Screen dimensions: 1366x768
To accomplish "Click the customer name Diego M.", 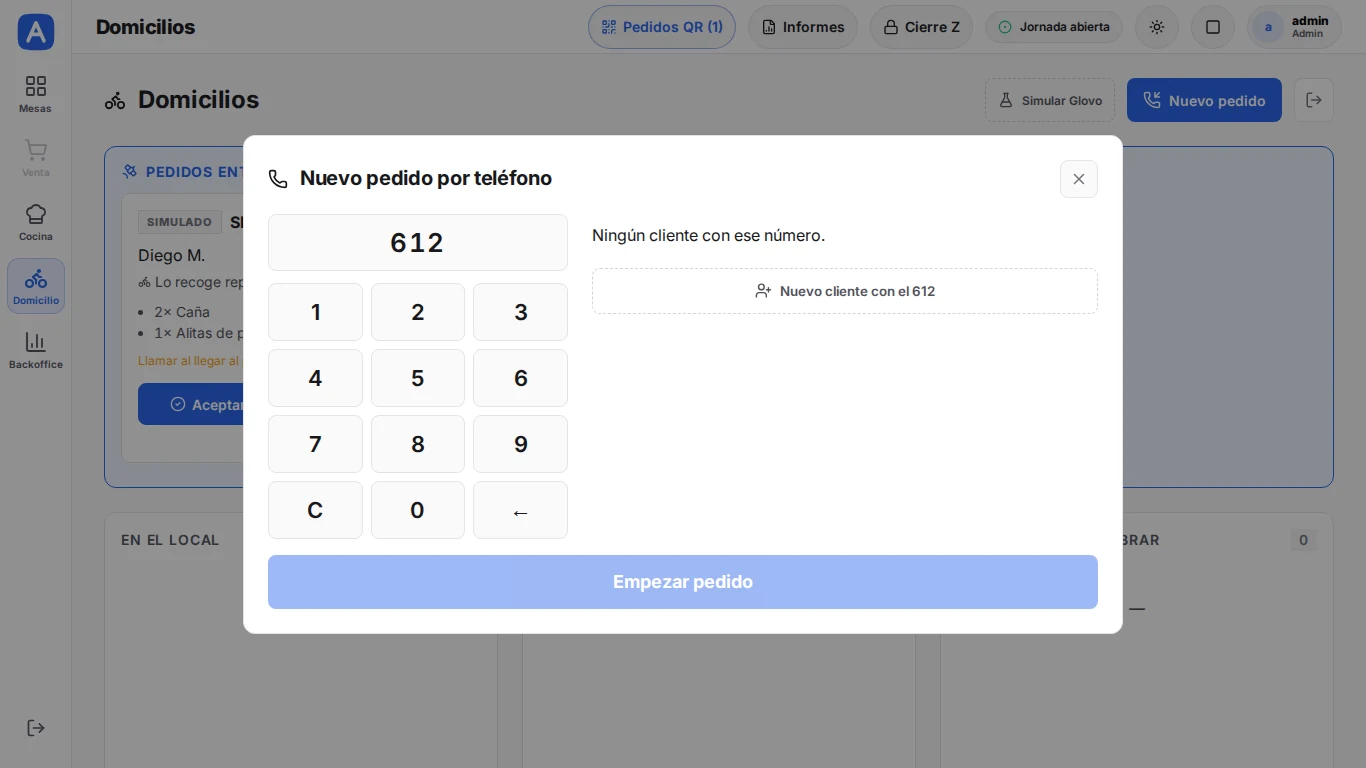I will click(172, 255).
